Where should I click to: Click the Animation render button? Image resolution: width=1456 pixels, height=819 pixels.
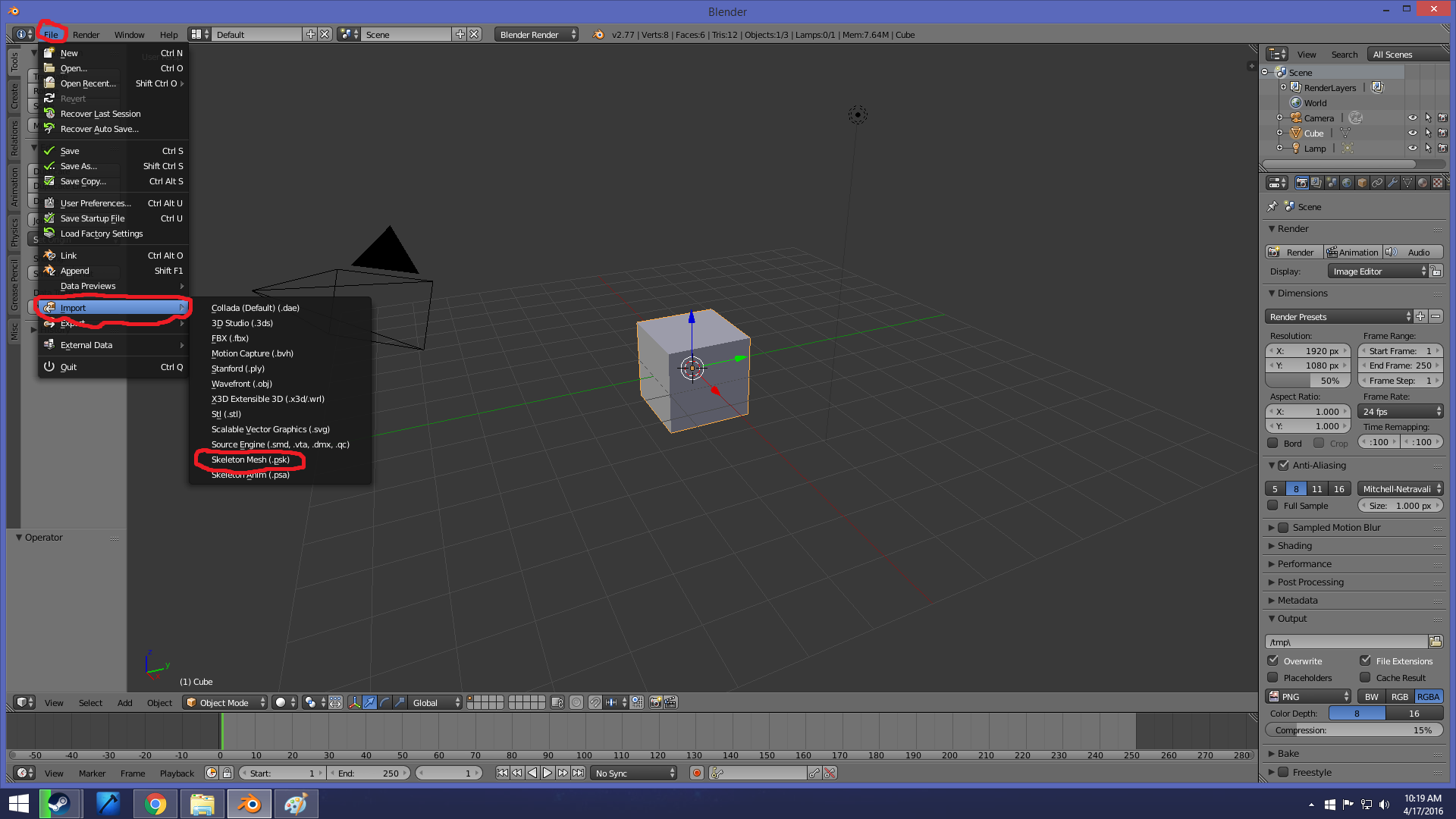coord(1352,252)
